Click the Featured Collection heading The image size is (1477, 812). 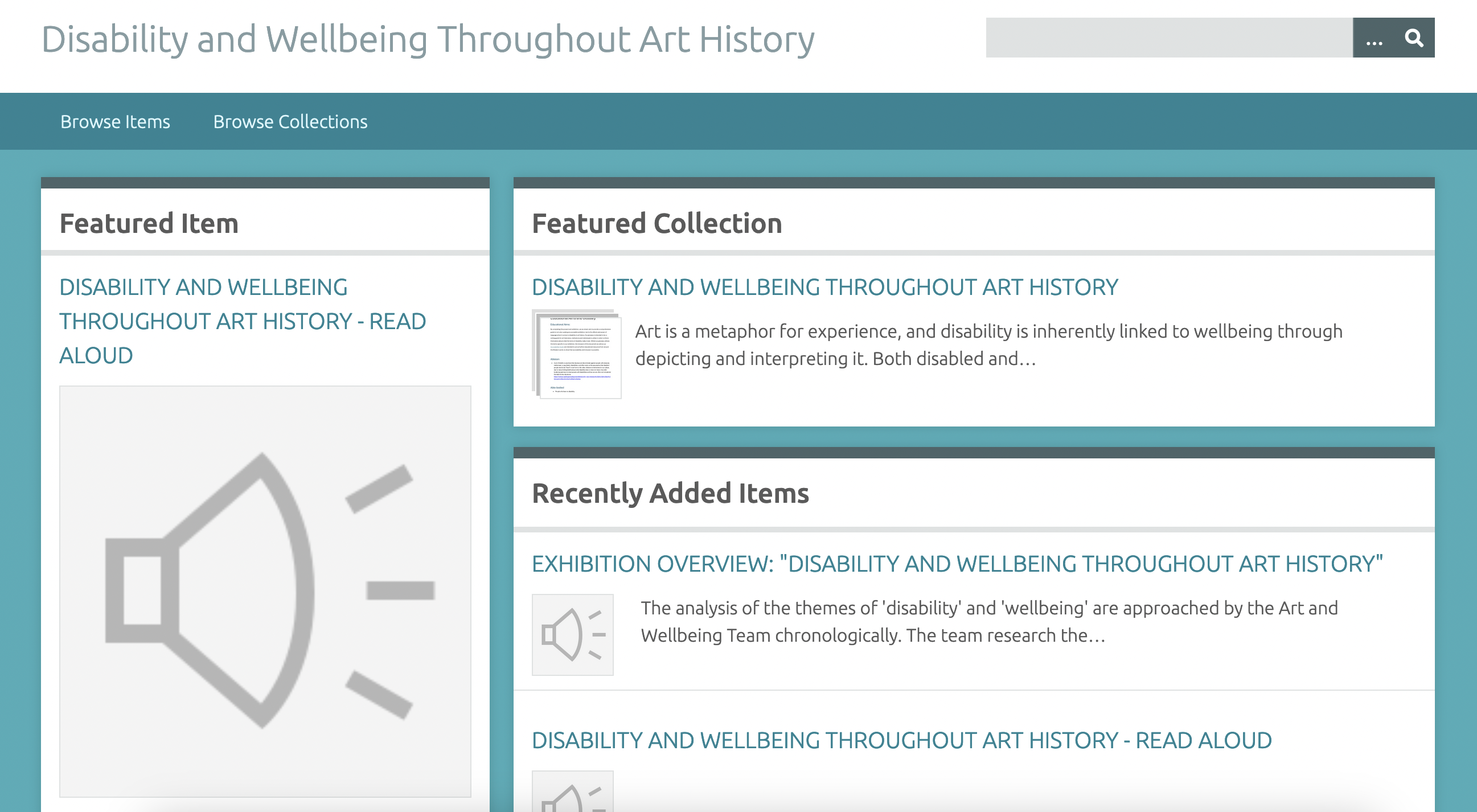coord(657,223)
